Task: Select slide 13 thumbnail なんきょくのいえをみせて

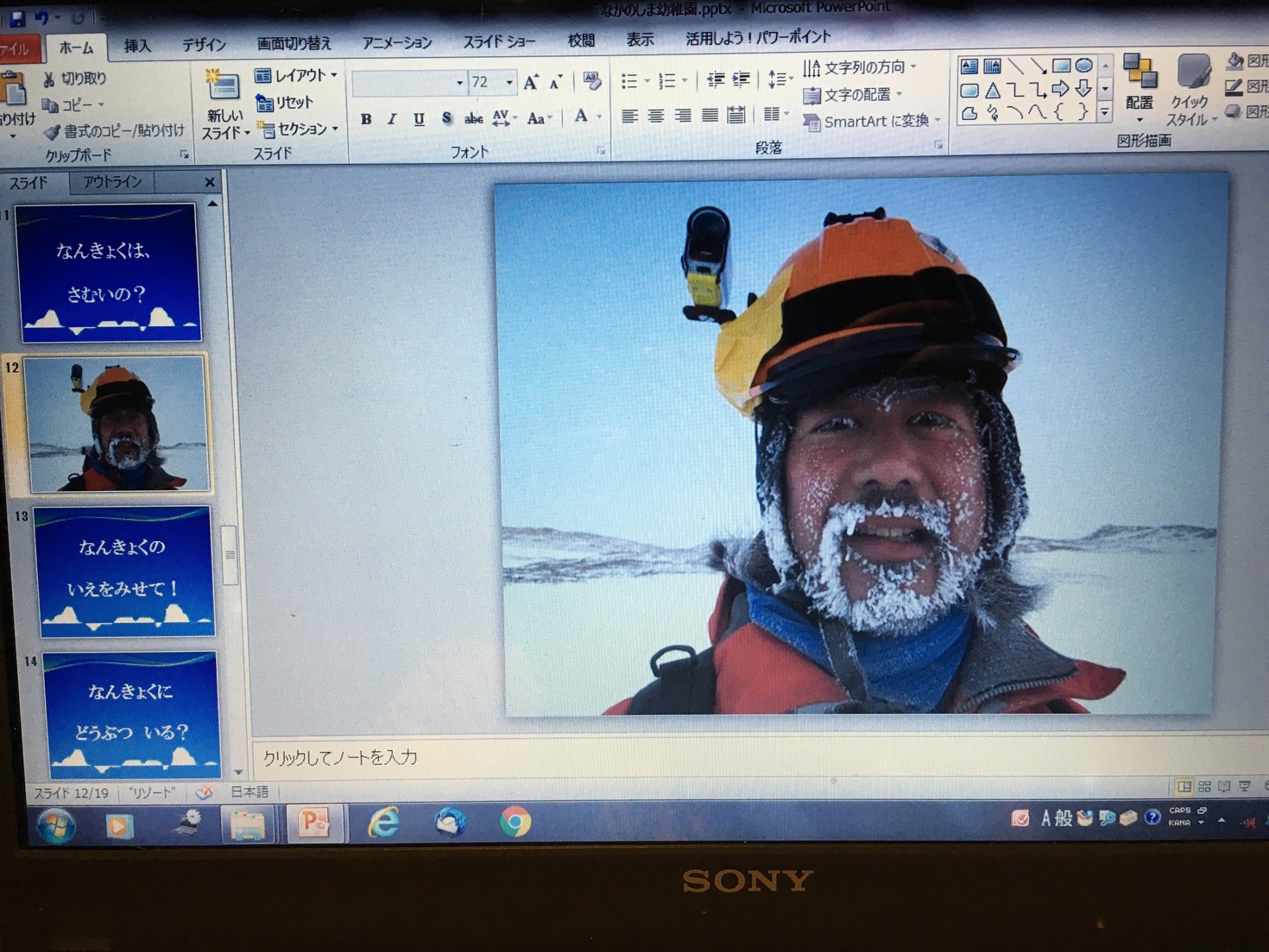Action: point(124,571)
